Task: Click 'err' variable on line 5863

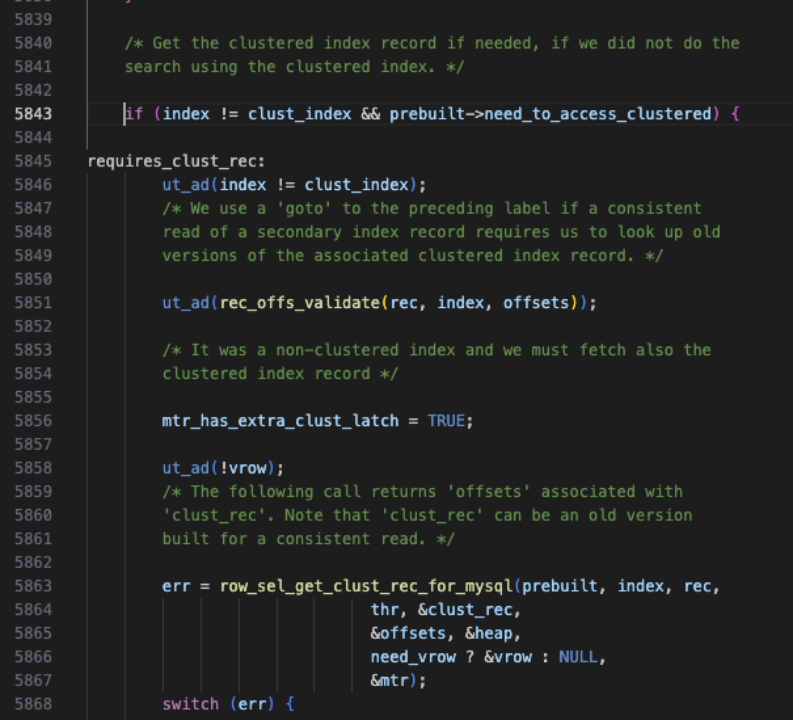Action: pyautogui.click(x=176, y=586)
